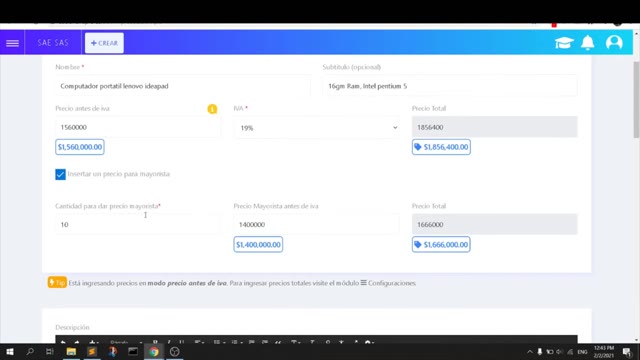Screen dimensions: 640x360
Task: Open the Windows Start menu
Action: pos(10,351)
